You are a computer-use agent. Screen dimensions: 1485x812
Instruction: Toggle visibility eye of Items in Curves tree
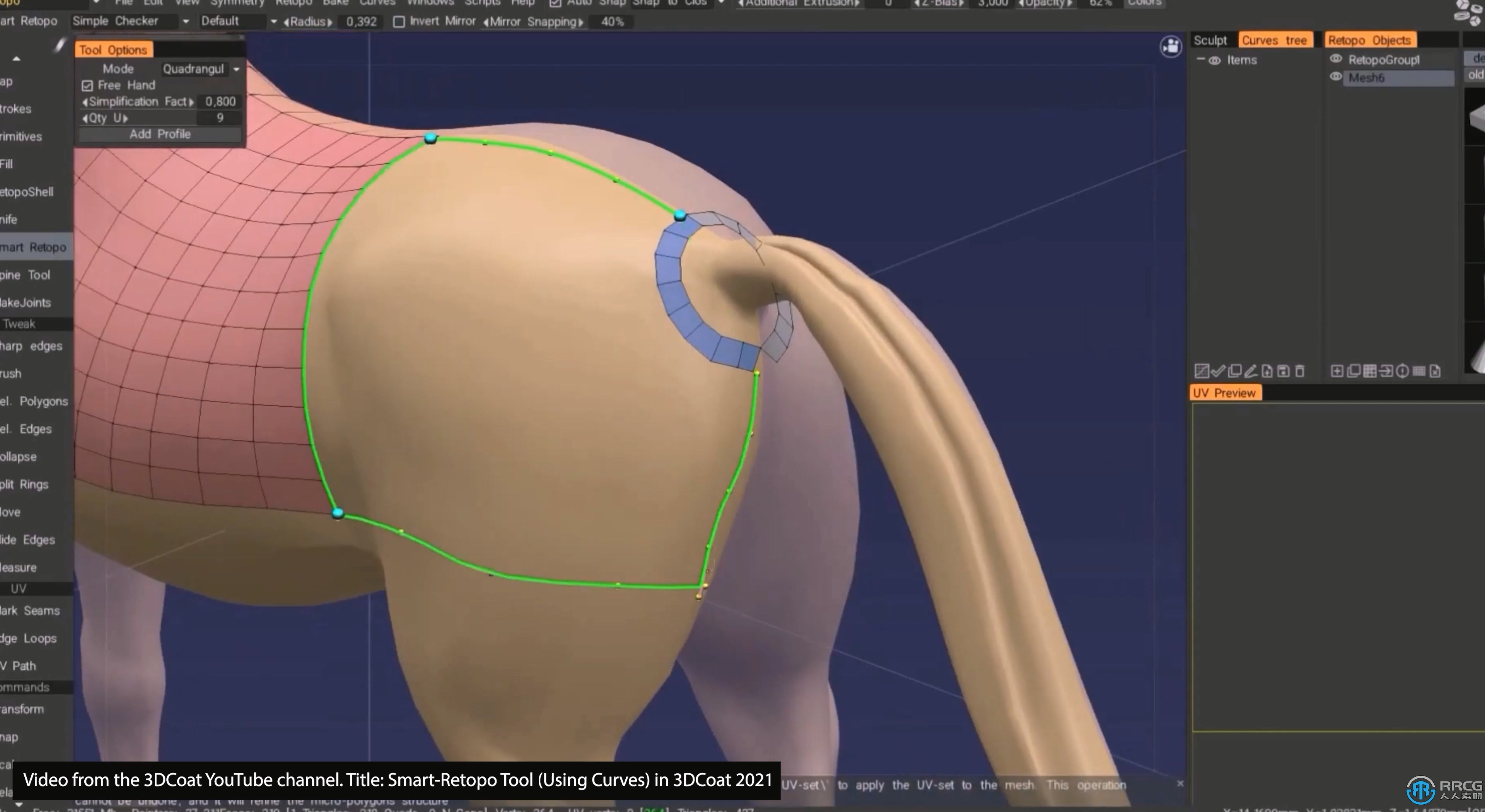tap(1215, 60)
